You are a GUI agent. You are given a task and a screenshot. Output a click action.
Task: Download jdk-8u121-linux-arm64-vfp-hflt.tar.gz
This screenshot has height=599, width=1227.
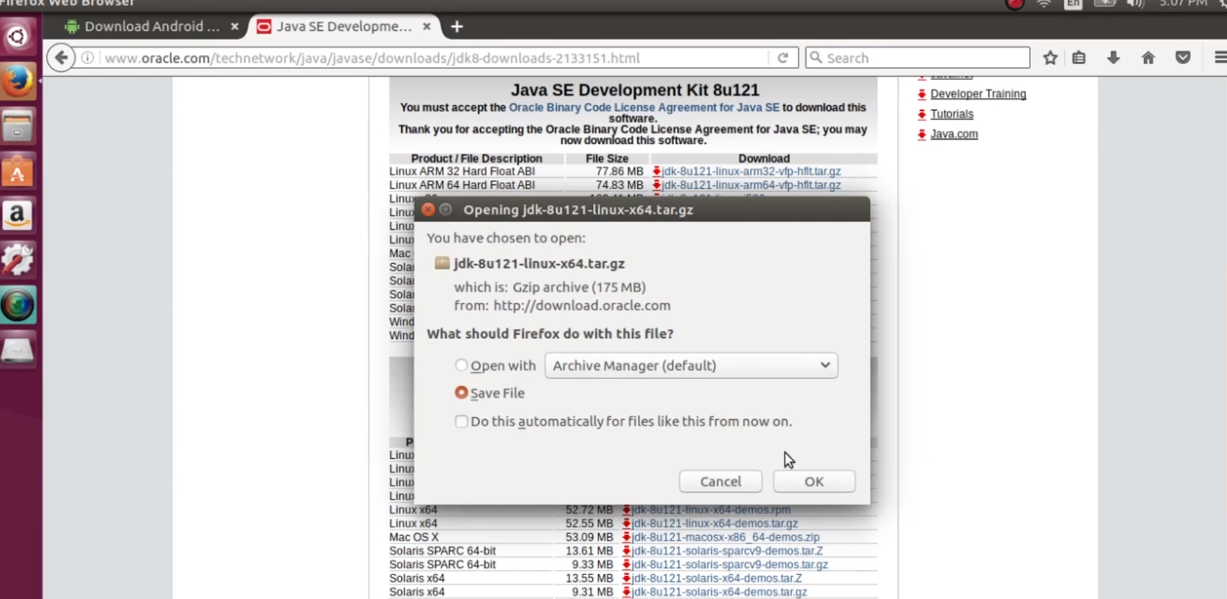point(751,186)
